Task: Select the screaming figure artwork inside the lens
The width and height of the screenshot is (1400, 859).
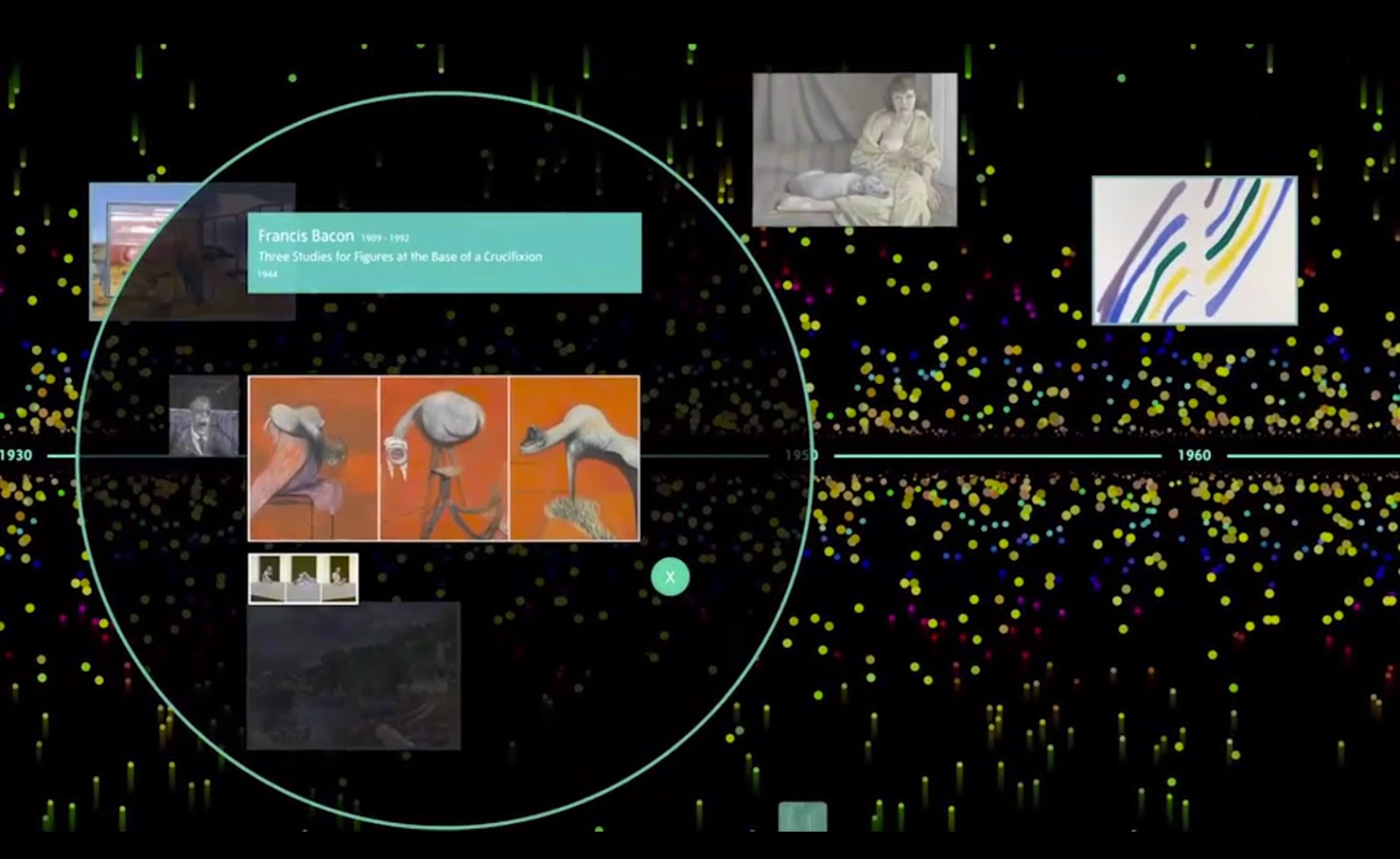Action: pos(203,413)
